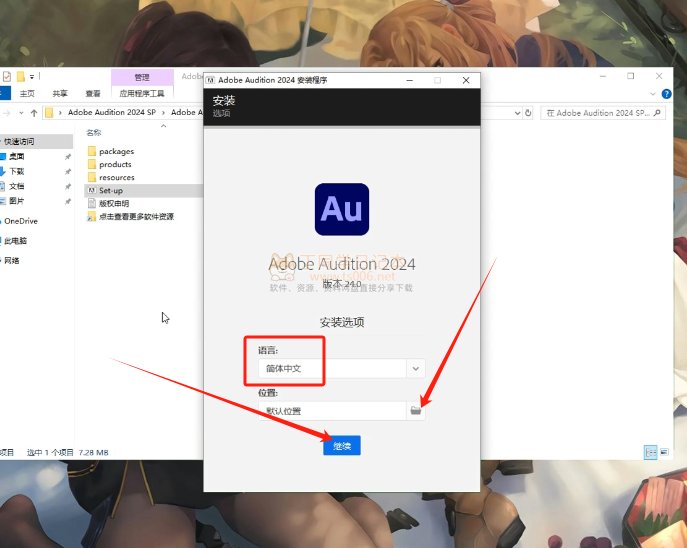Select 快速访问 in the navigation pane
This screenshot has height=548, width=687.
(x=19, y=141)
